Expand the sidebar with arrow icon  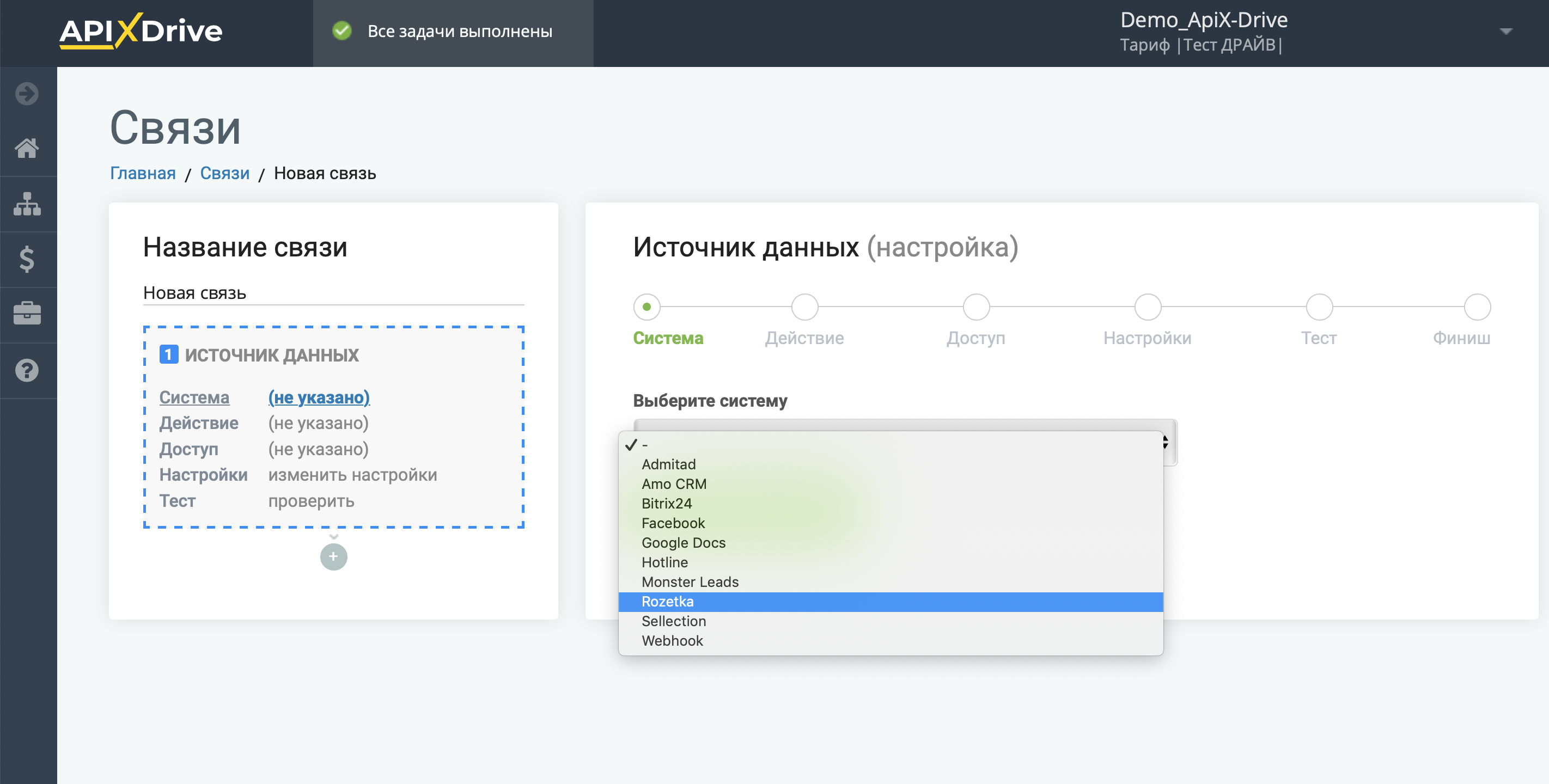point(27,94)
